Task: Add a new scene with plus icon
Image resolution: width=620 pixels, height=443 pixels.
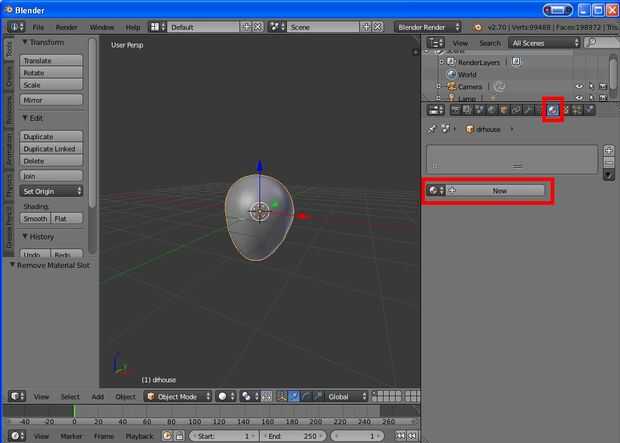Action: click(x=366, y=27)
